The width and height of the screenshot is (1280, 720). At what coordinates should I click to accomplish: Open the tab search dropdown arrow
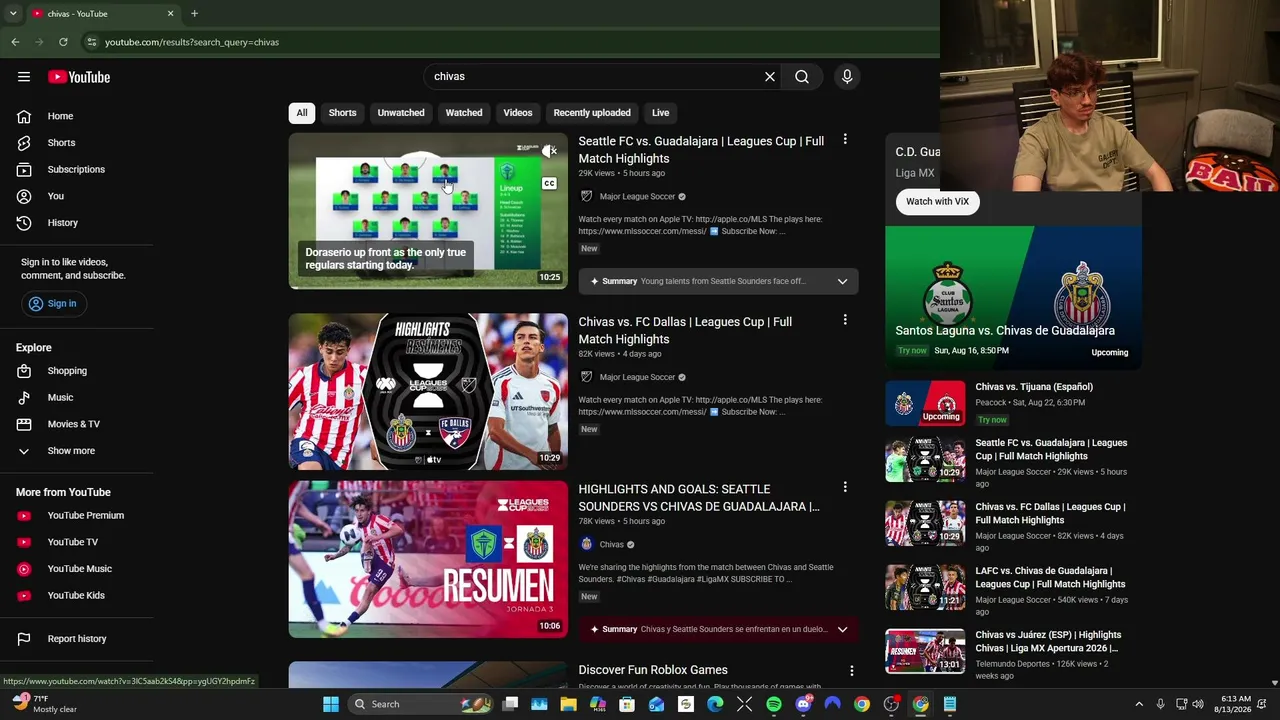click(13, 14)
